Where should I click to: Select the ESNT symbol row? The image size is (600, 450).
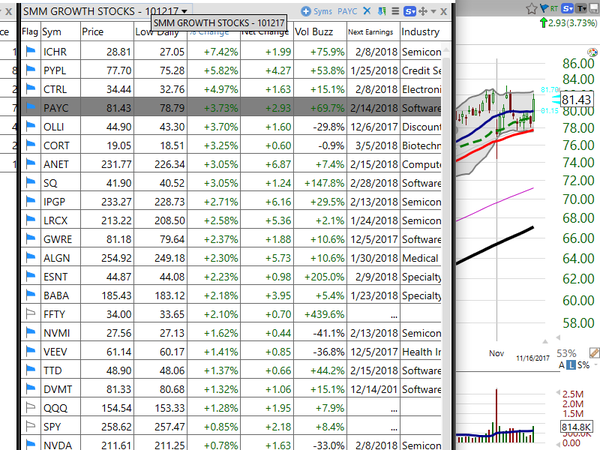pos(231,276)
